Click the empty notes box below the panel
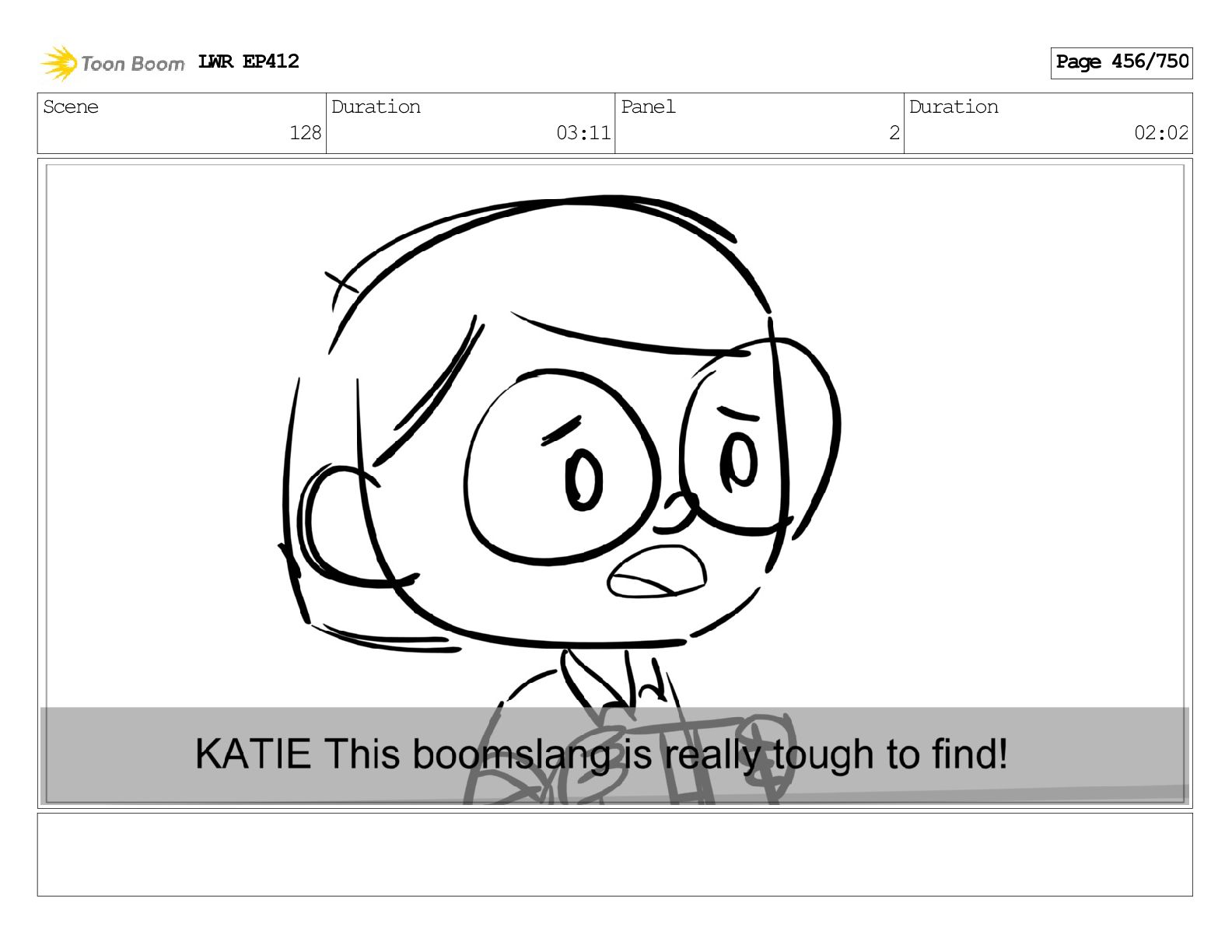 [614, 854]
